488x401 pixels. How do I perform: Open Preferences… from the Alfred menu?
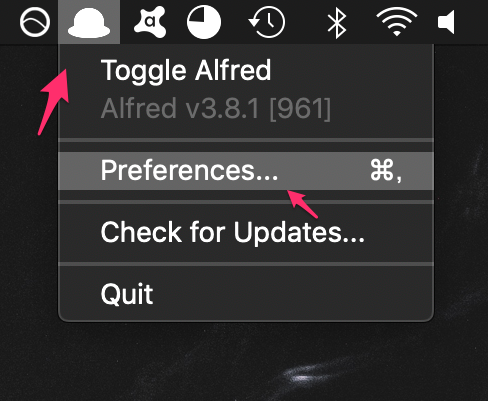click(246, 171)
